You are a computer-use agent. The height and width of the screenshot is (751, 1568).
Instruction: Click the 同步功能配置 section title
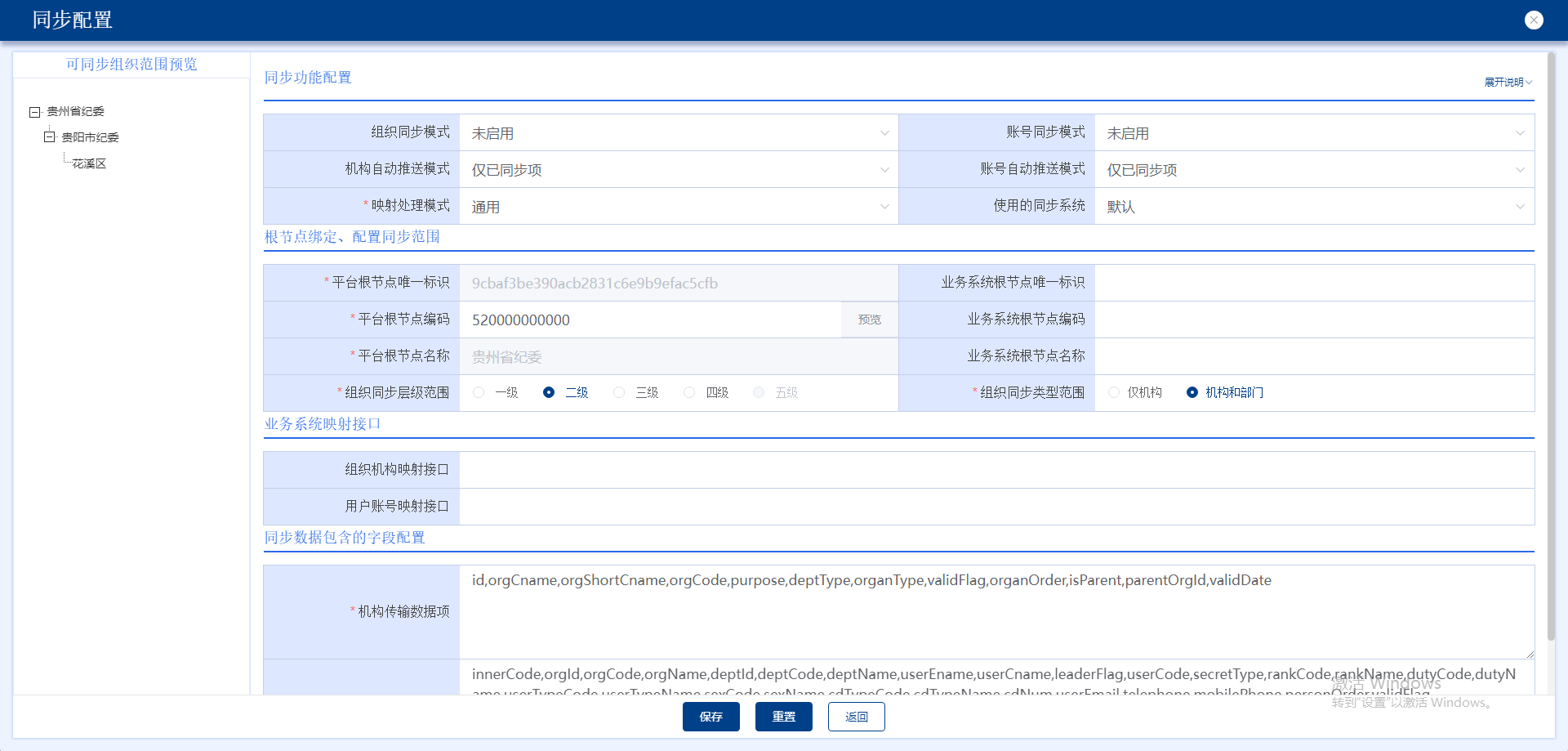[308, 77]
